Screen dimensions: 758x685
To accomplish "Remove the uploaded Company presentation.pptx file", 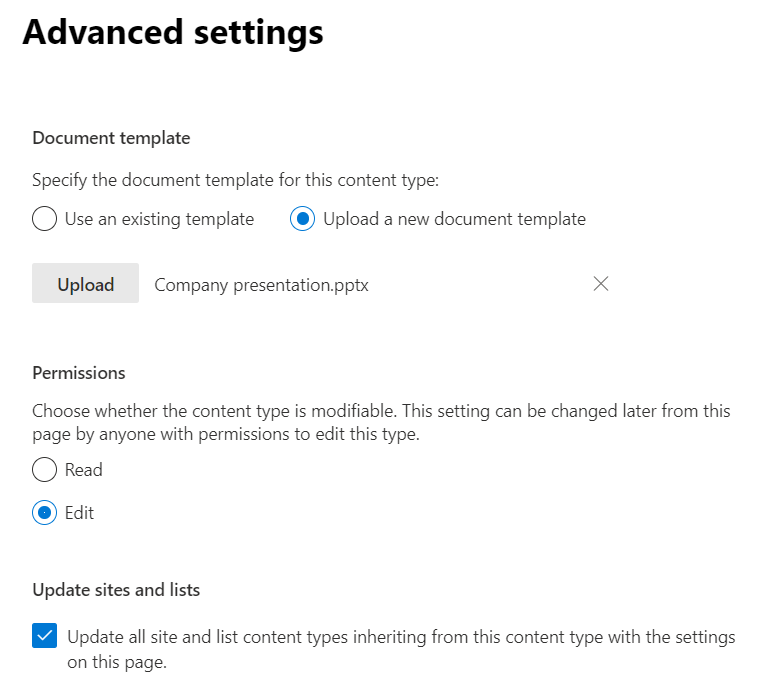I will [x=600, y=284].
